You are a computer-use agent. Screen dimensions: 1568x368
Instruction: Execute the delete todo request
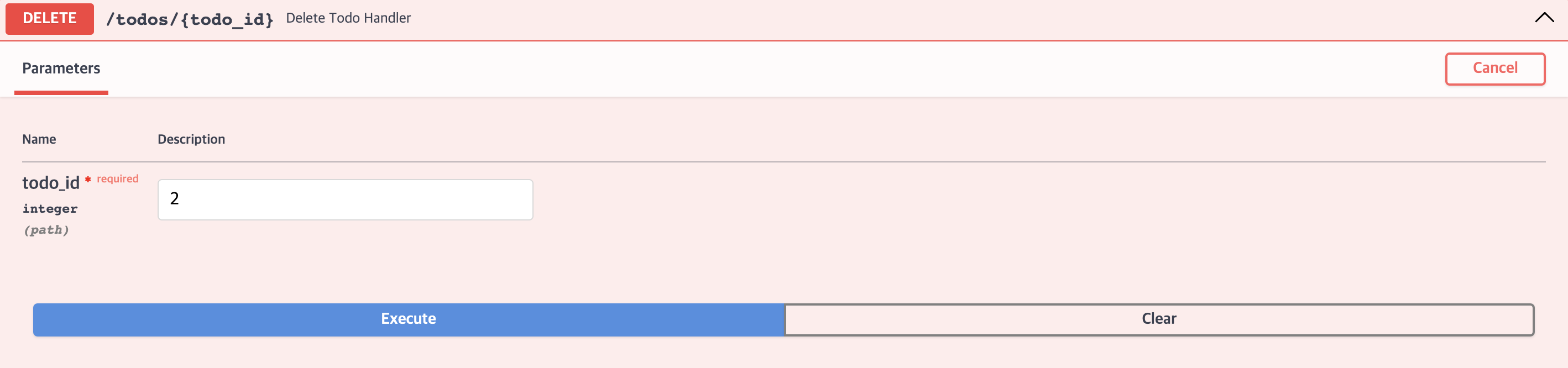[409, 319]
